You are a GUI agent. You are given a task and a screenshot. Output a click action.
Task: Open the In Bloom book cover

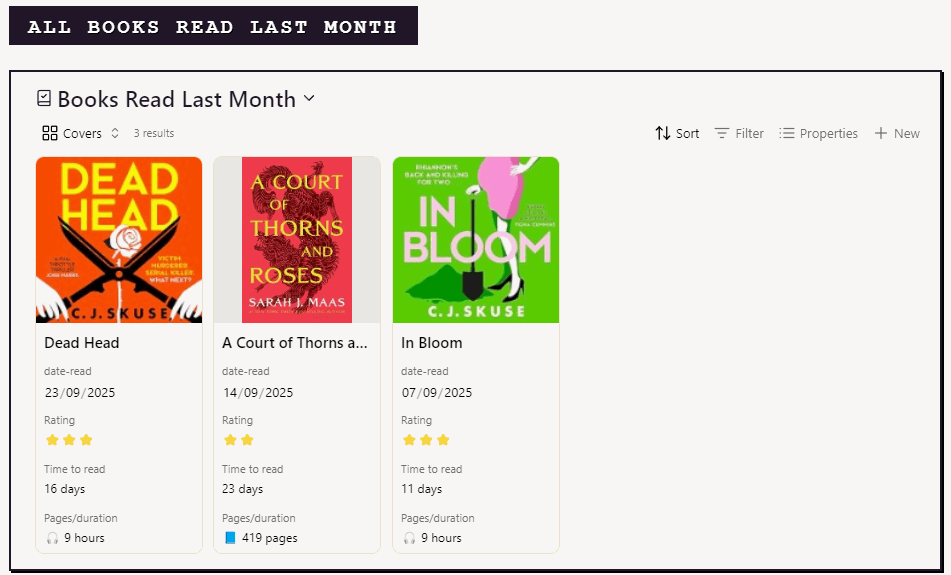point(476,240)
